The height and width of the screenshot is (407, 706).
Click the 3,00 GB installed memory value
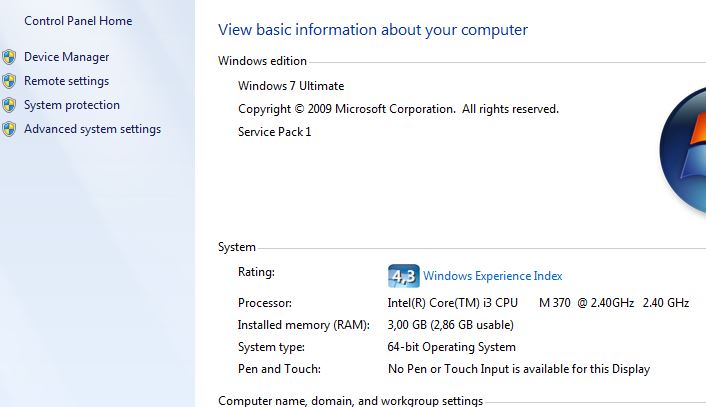pos(450,325)
